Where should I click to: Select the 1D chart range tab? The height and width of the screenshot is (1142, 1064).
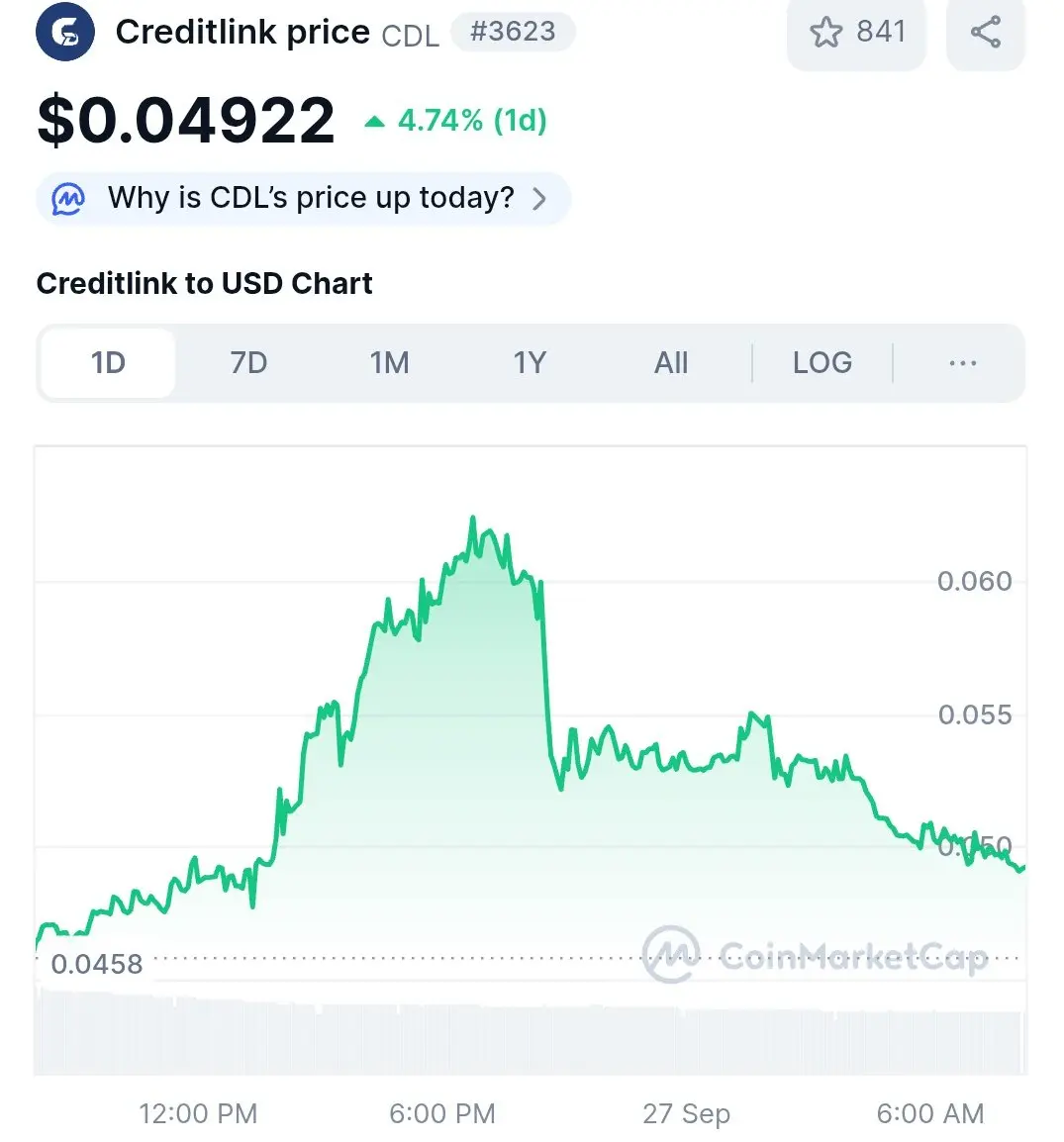coord(108,363)
